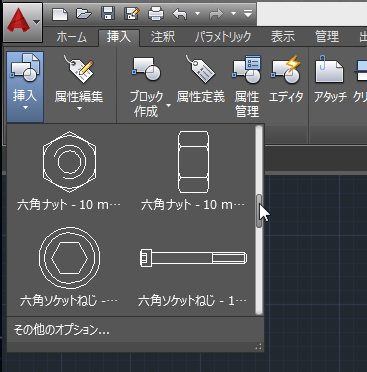Collapse the 挿入 button dropdown arrow
Viewport: 367px width, 372px height.
25,108
